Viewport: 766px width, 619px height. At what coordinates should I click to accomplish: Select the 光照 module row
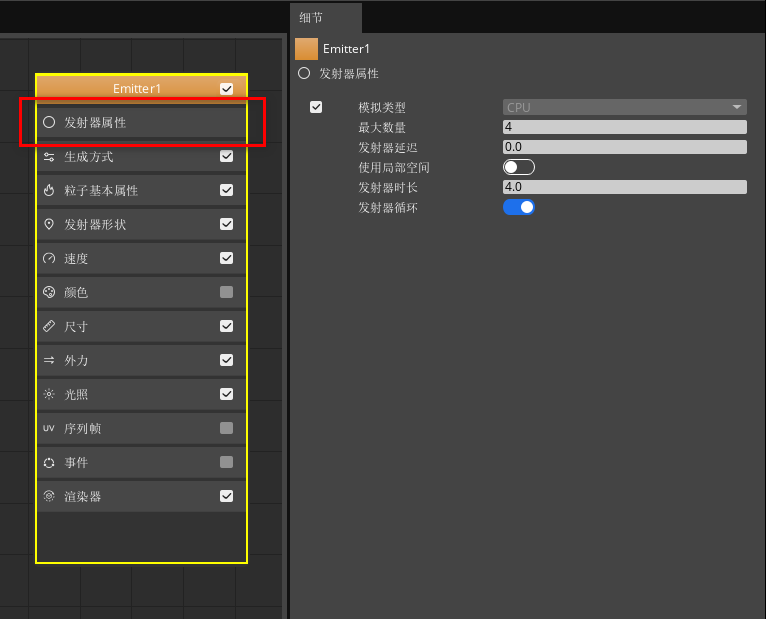(141, 394)
